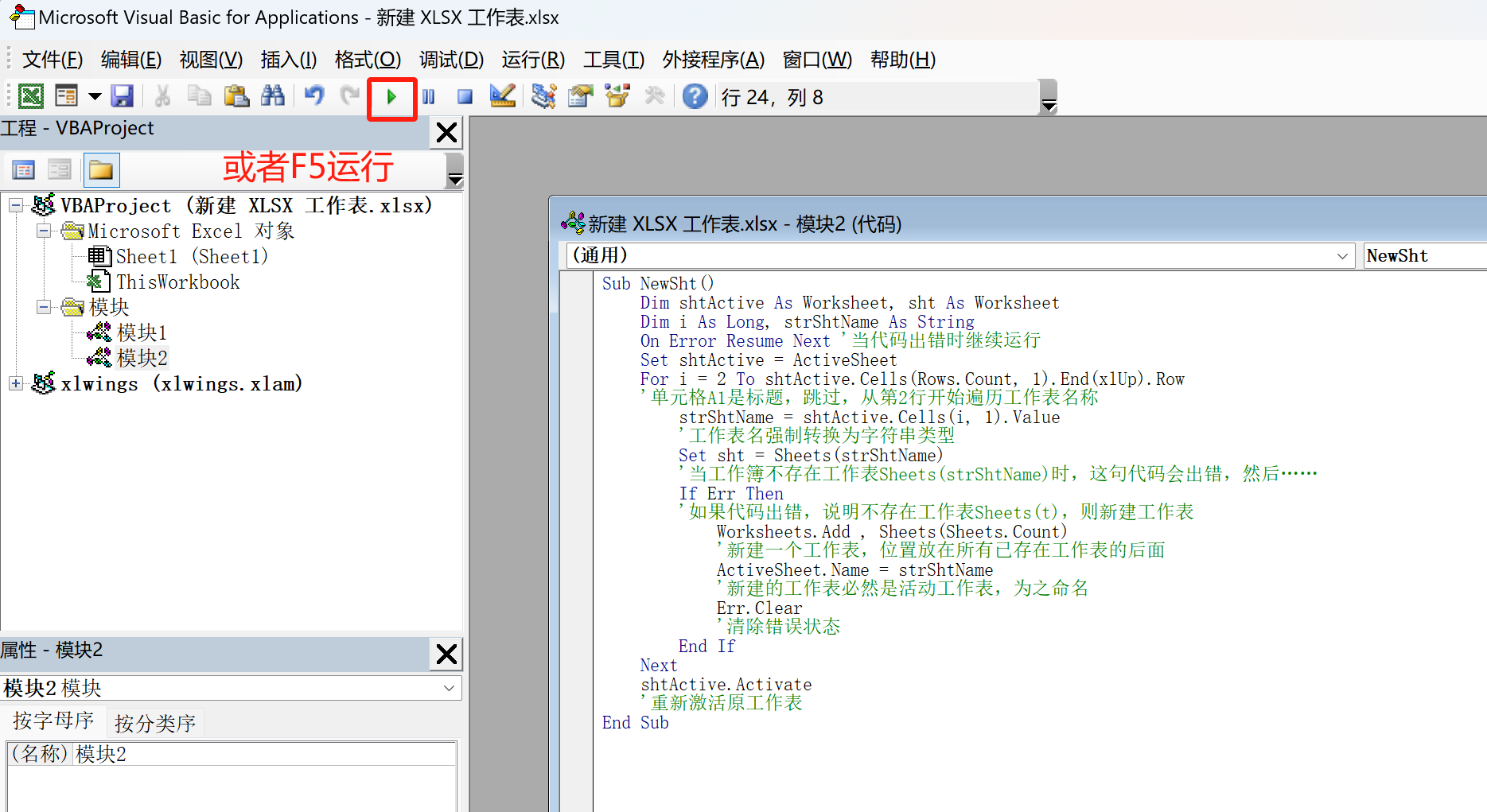Open the Object Browser toolbar icon

click(617, 97)
